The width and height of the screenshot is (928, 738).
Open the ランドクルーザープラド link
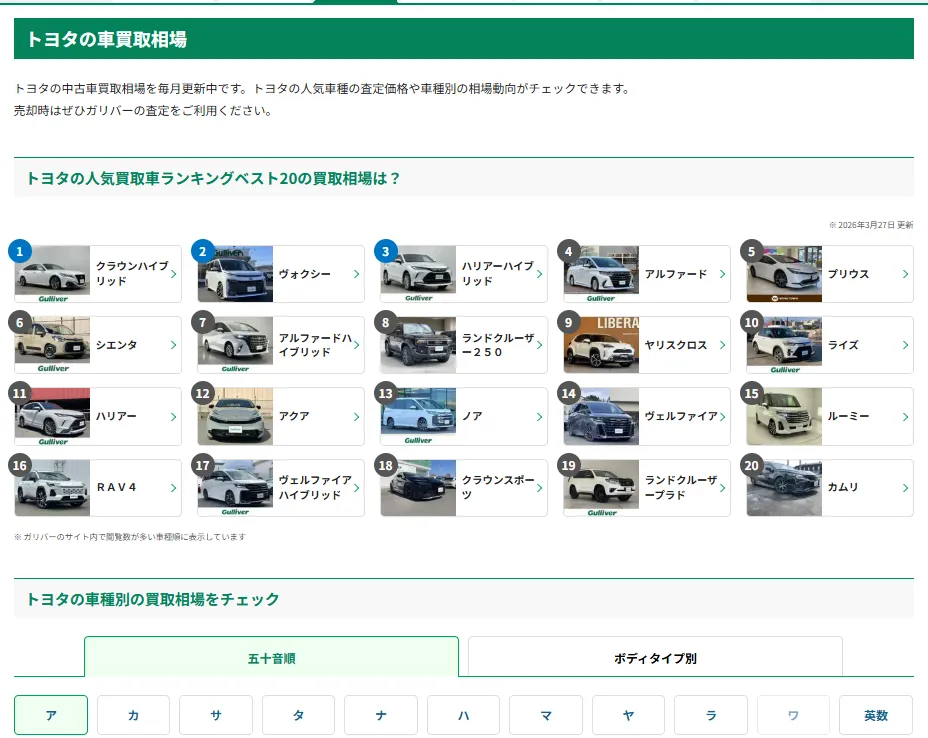coord(681,488)
